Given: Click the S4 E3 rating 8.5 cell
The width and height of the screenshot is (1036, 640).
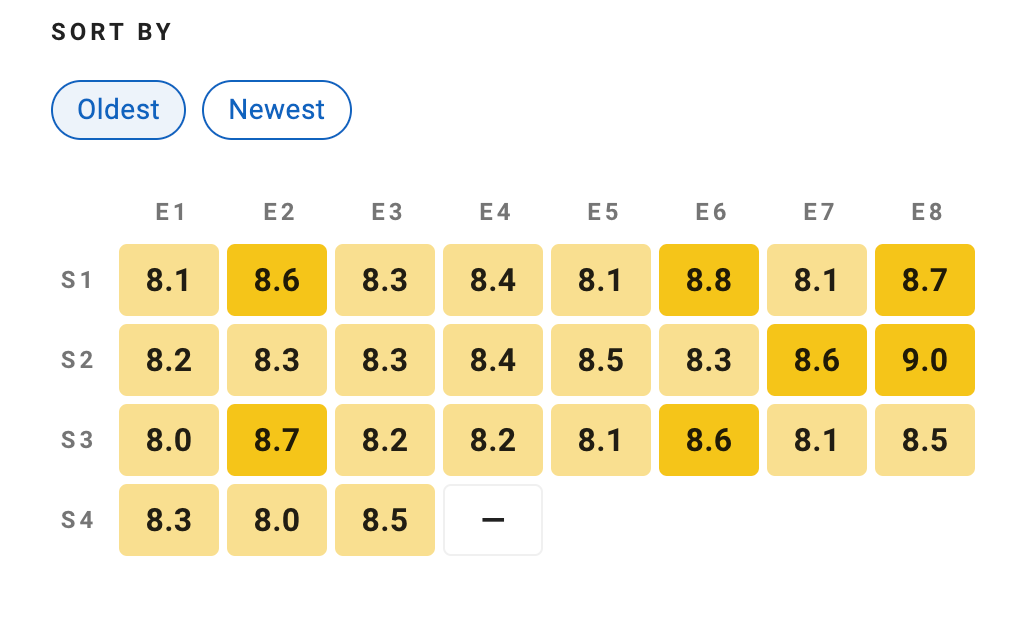Looking at the screenshot, I should (x=385, y=520).
